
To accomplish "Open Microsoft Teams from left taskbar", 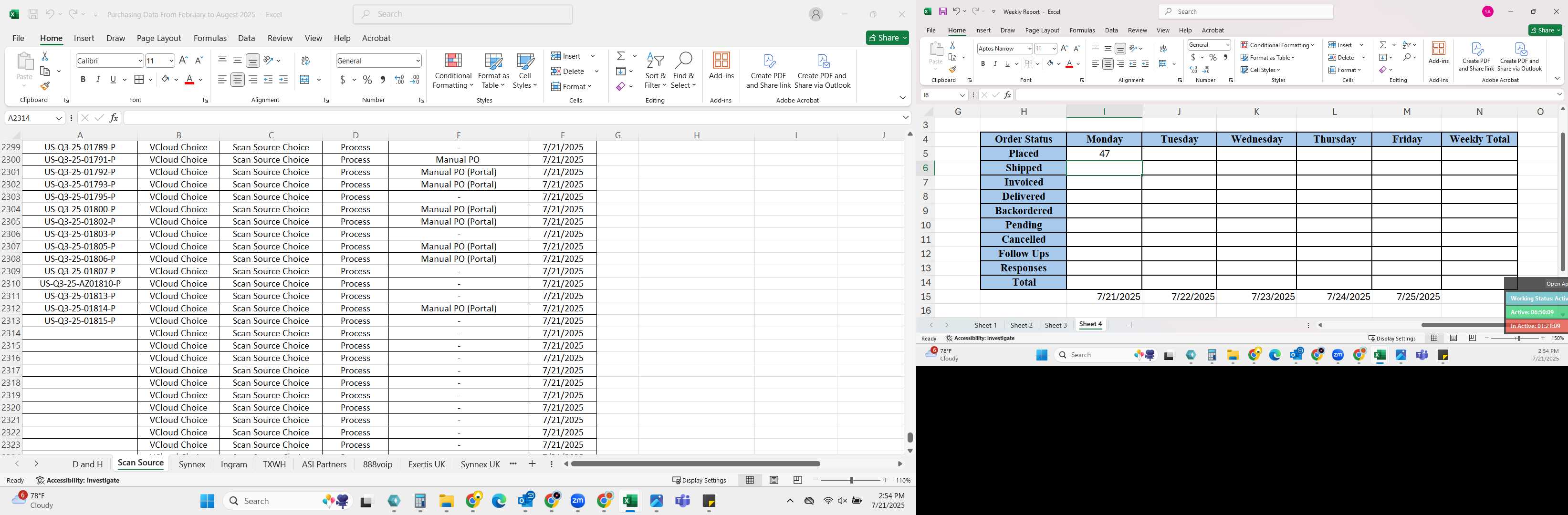I will [x=682, y=501].
